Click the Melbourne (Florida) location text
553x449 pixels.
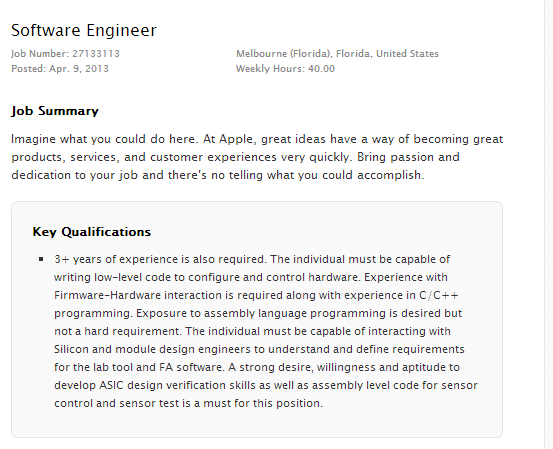[x=337, y=54]
